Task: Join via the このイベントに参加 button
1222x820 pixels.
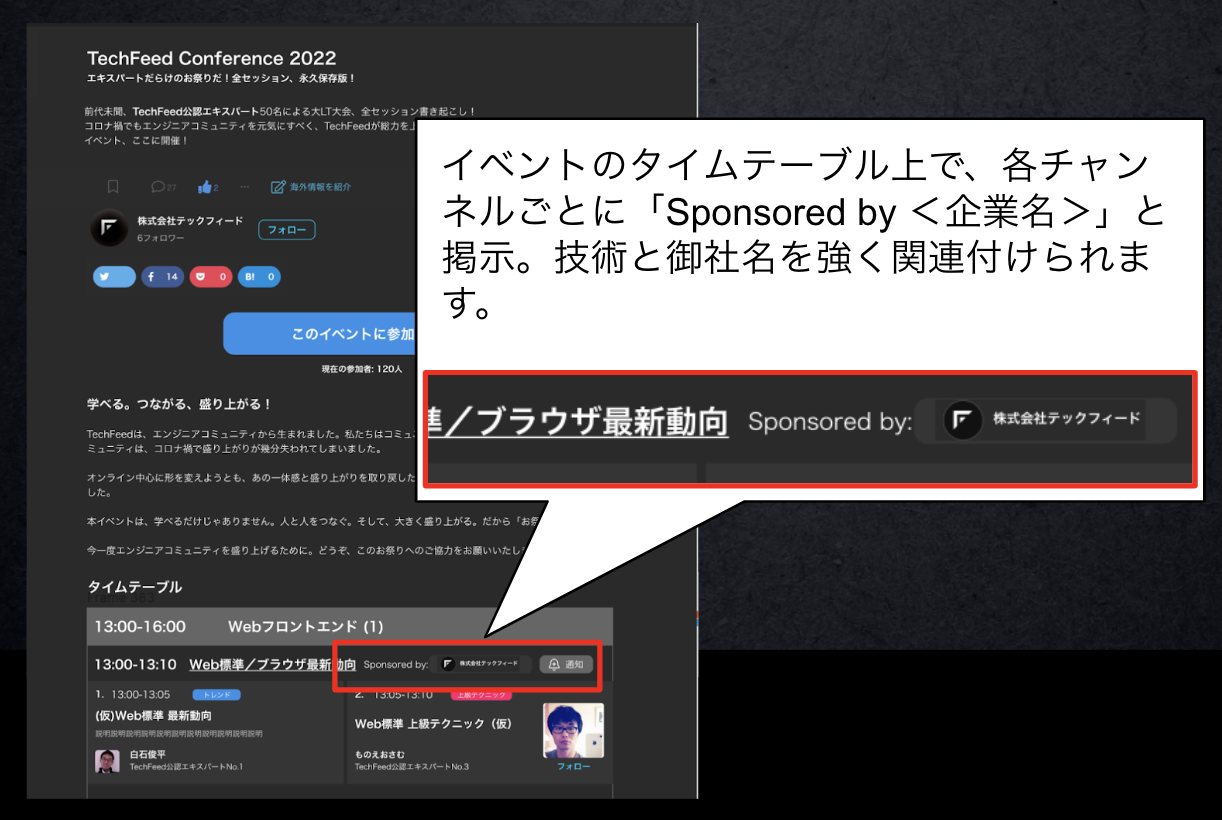Action: click(x=319, y=334)
